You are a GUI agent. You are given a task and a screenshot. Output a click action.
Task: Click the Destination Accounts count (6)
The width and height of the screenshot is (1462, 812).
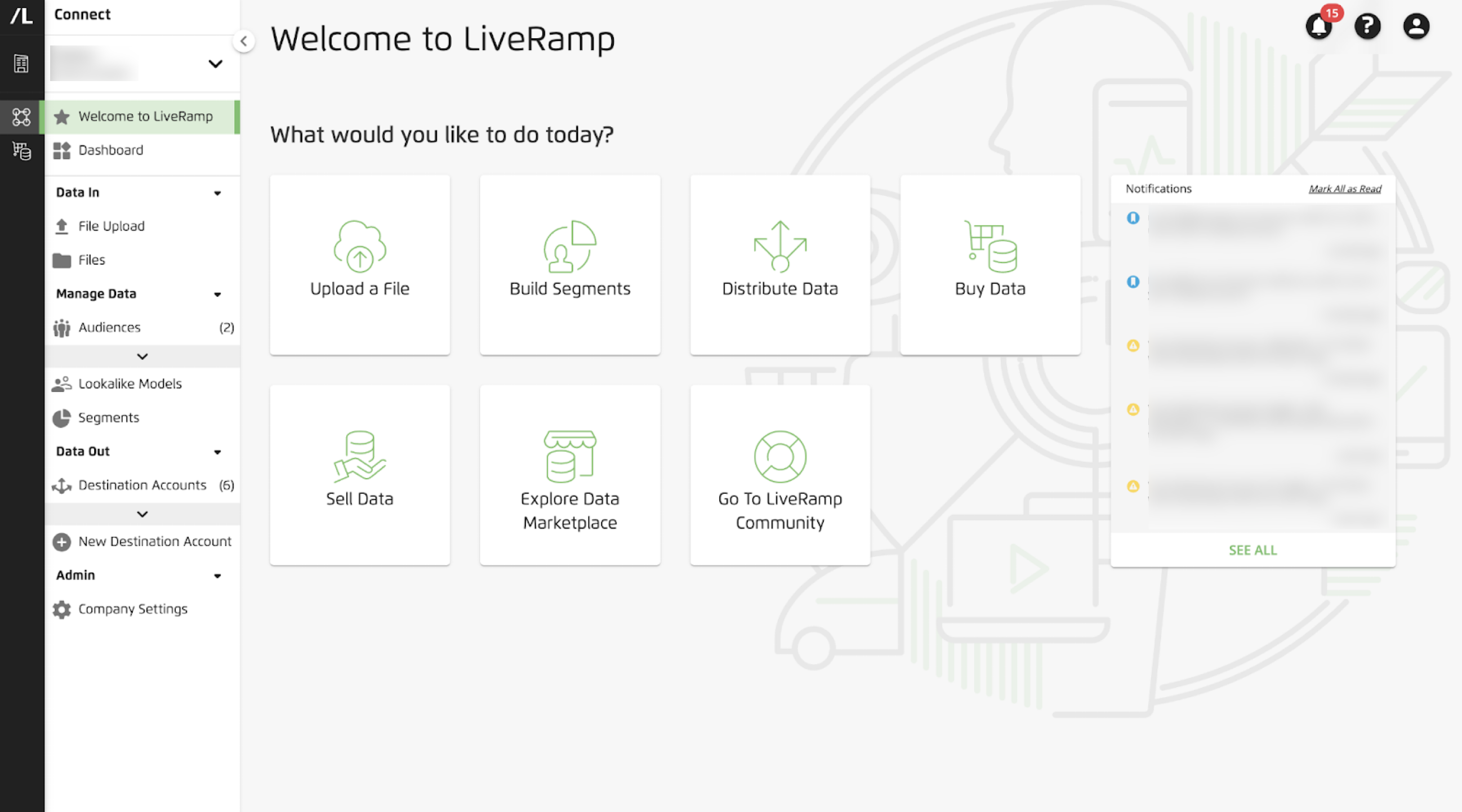tap(226, 486)
